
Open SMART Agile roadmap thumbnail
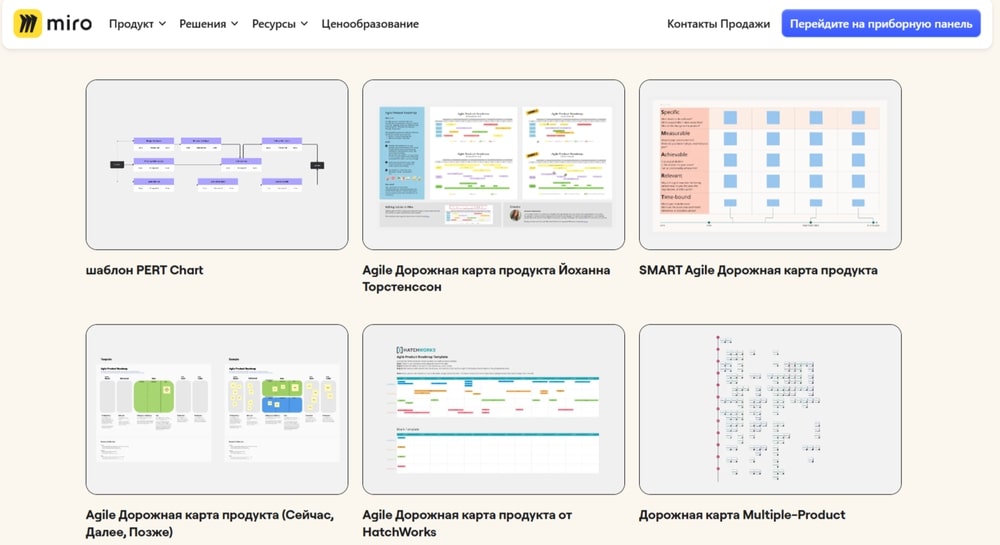[x=770, y=164]
